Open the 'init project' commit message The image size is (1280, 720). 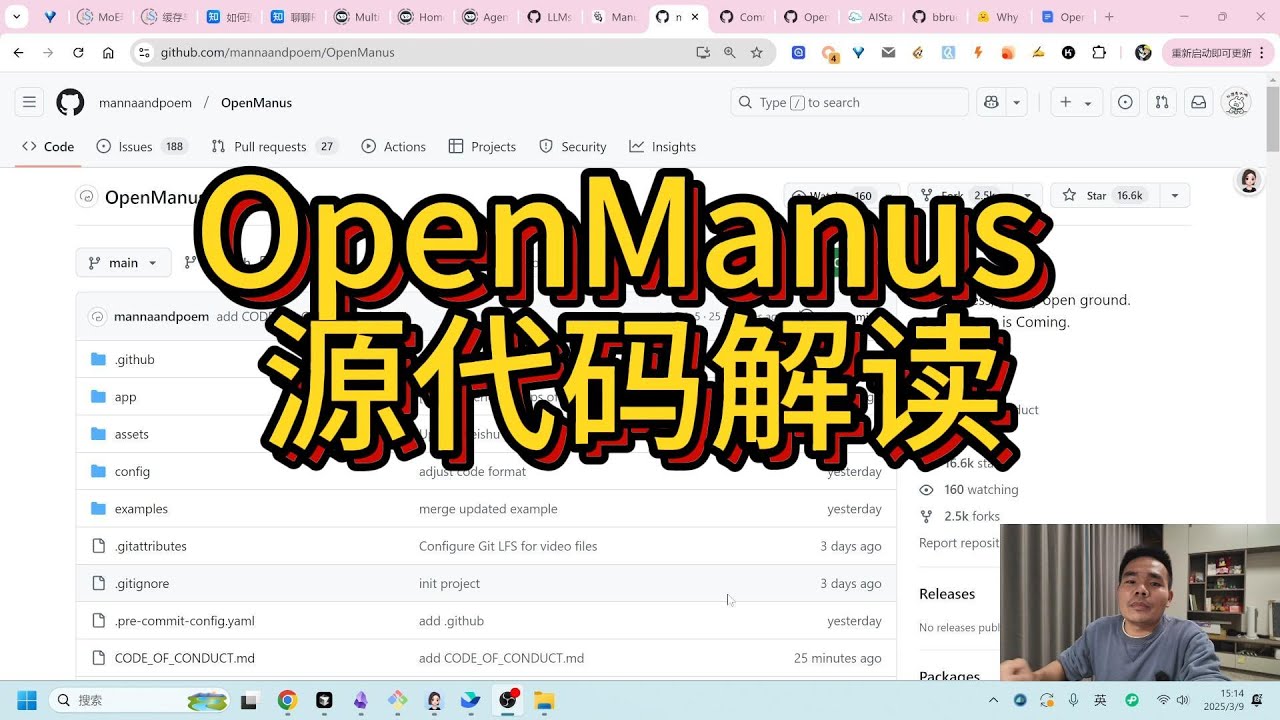pos(449,583)
